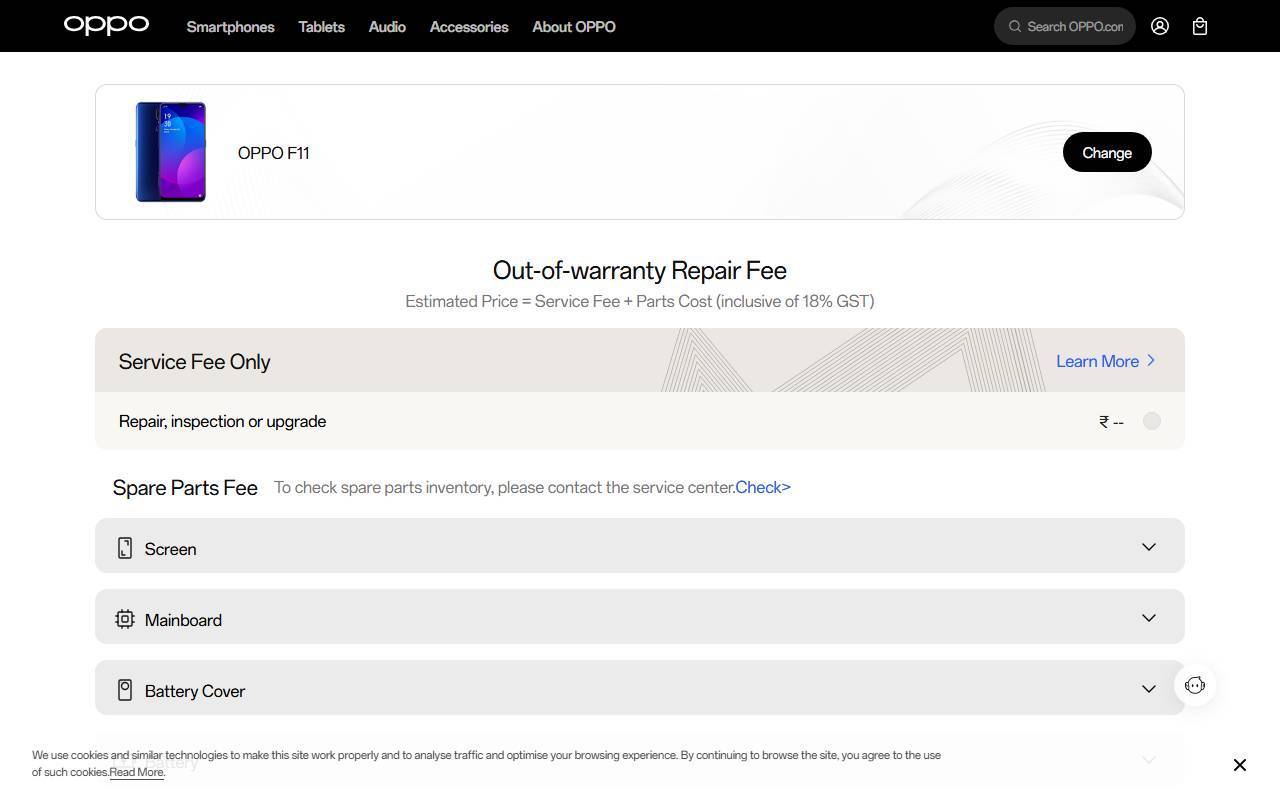This screenshot has height=800, width=1280.
Task: Open the user account icon
Action: pyautogui.click(x=1160, y=26)
